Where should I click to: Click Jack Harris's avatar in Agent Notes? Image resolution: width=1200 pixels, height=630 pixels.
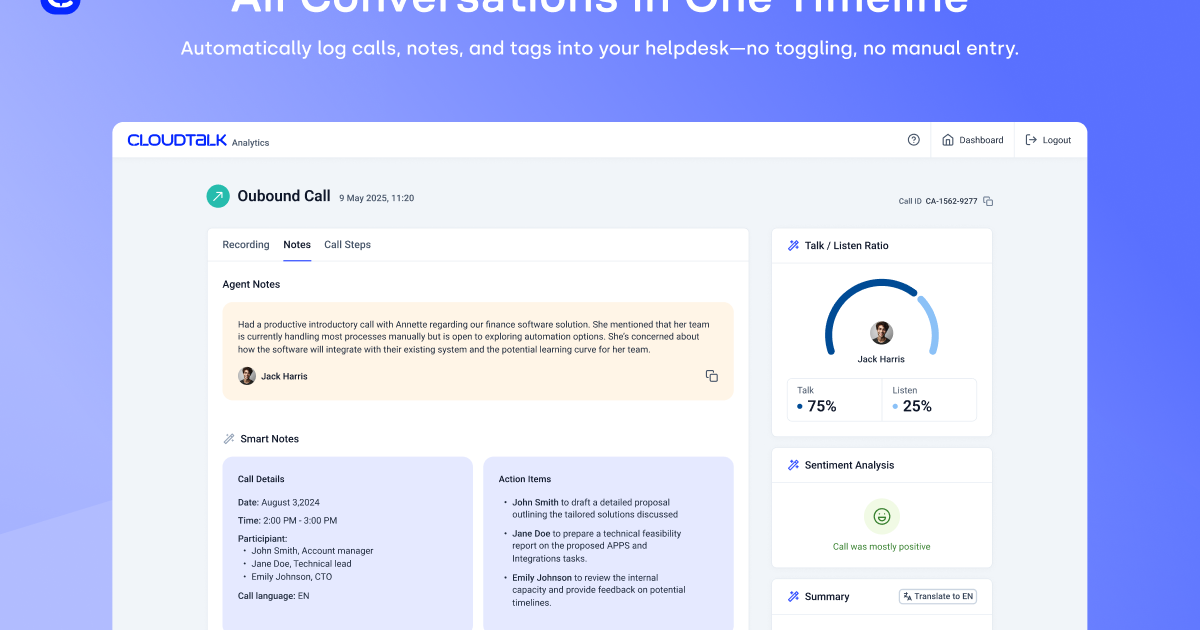pos(247,375)
